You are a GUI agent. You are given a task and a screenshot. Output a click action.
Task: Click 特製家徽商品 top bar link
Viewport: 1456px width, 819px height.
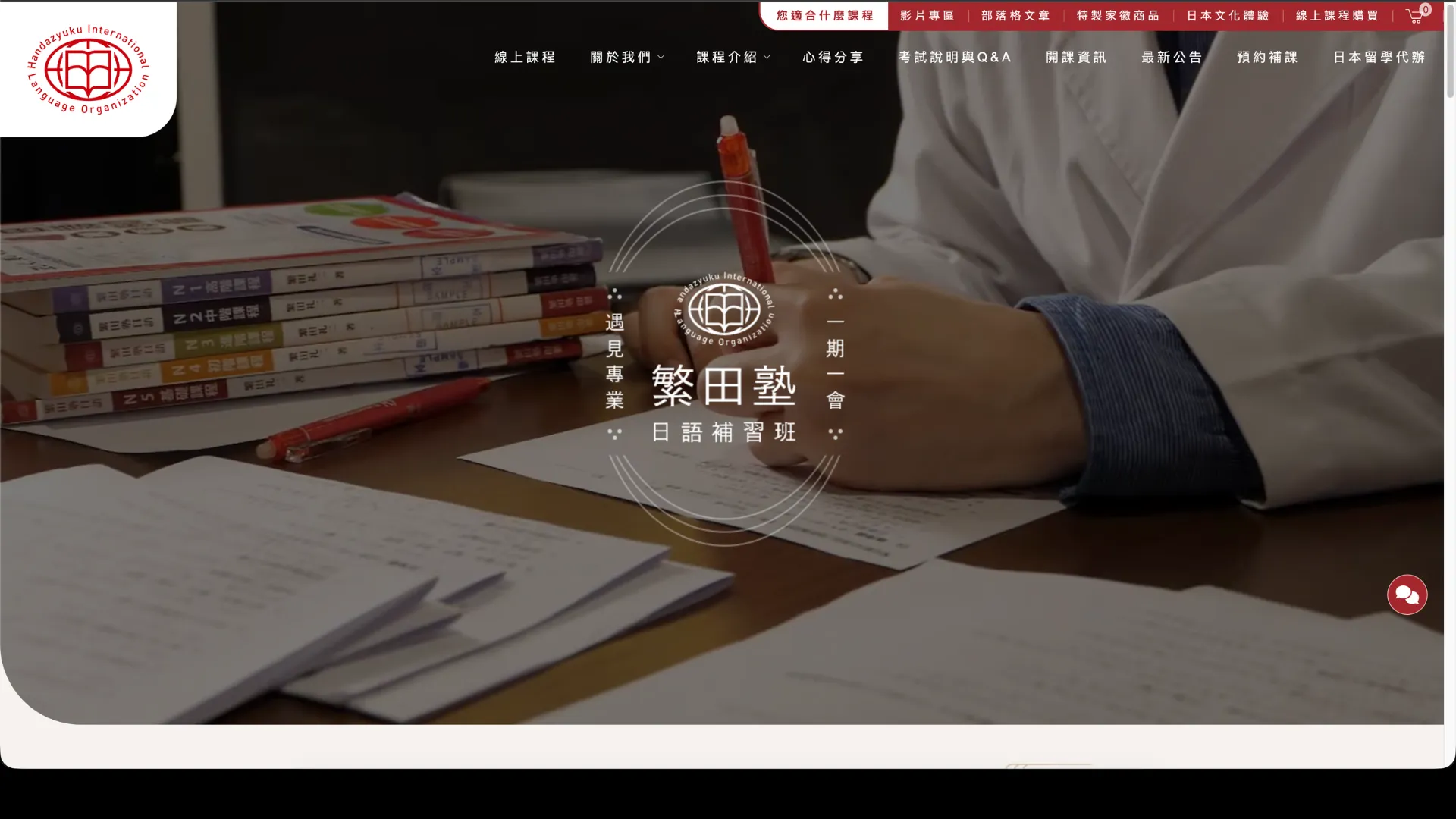pos(1118,16)
